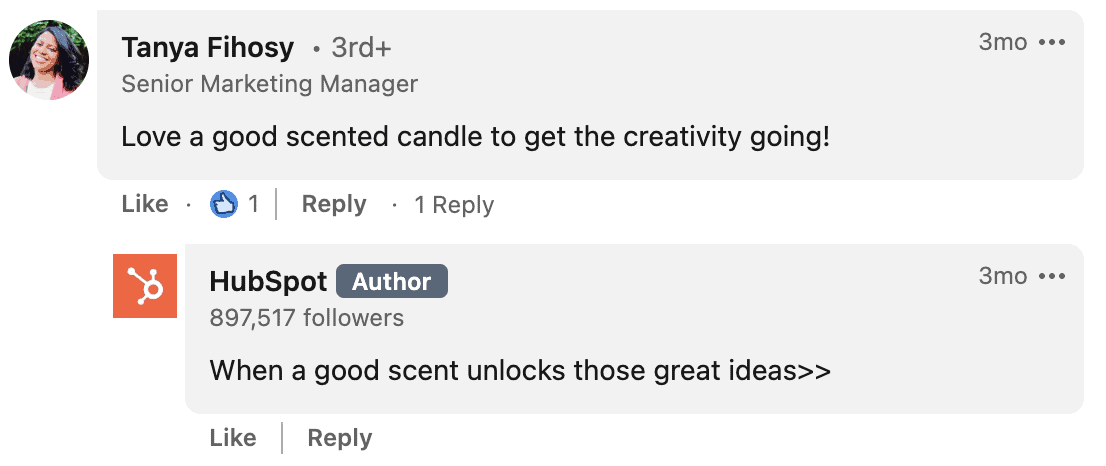Screen dimensions: 1106x466
Task: Click "897,517 followers" under HubSpot
Action: [307, 318]
